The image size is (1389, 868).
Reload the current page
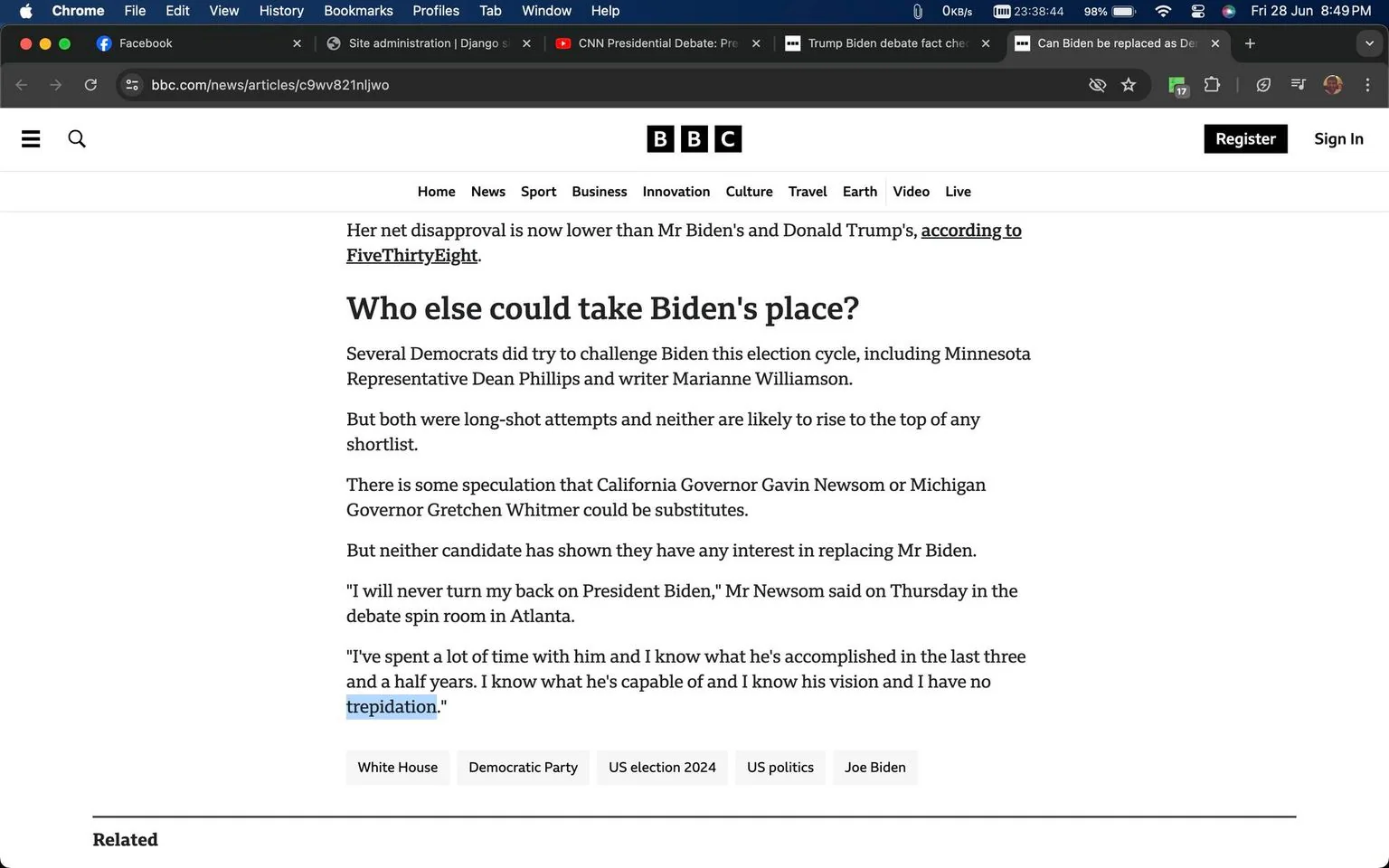point(90,84)
